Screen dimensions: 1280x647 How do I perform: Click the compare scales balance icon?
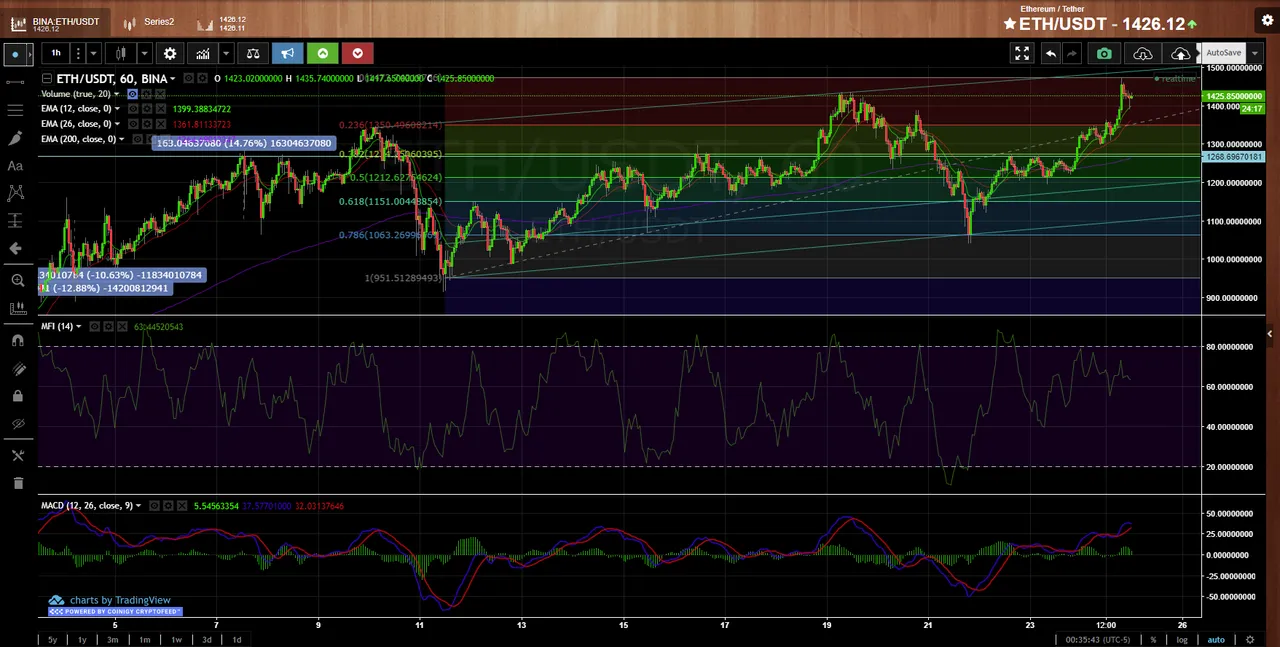click(x=253, y=53)
